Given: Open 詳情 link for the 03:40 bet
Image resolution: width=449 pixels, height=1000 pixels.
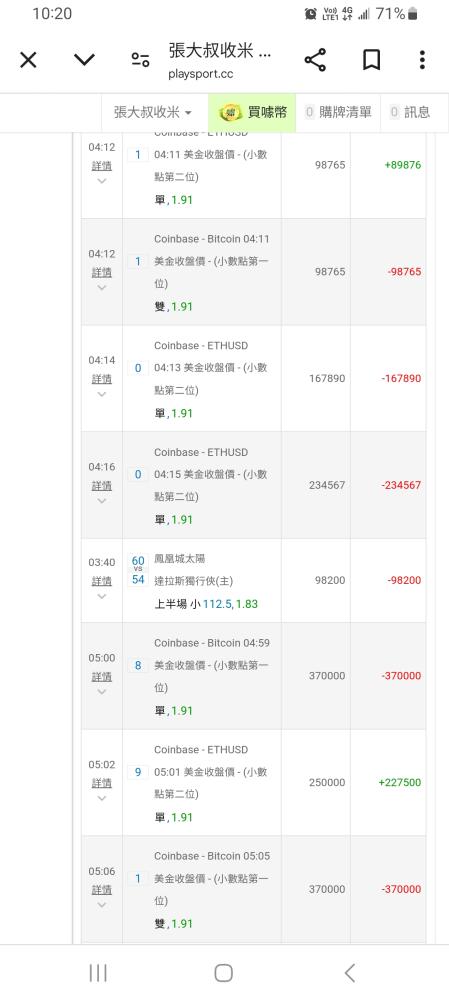Looking at the screenshot, I should click(101, 581).
